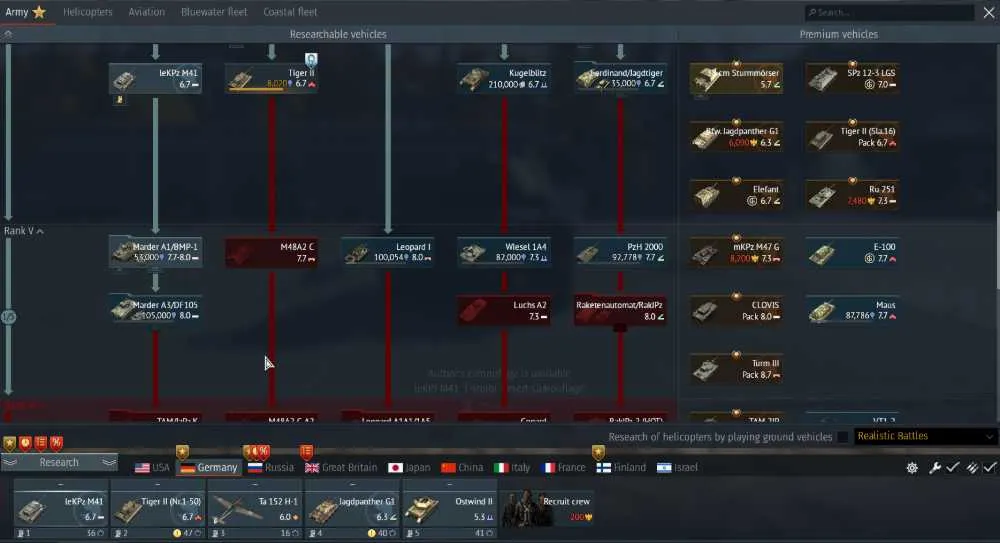
Task: Select the Tiger II vehicle in the research tree
Action: coord(272,78)
